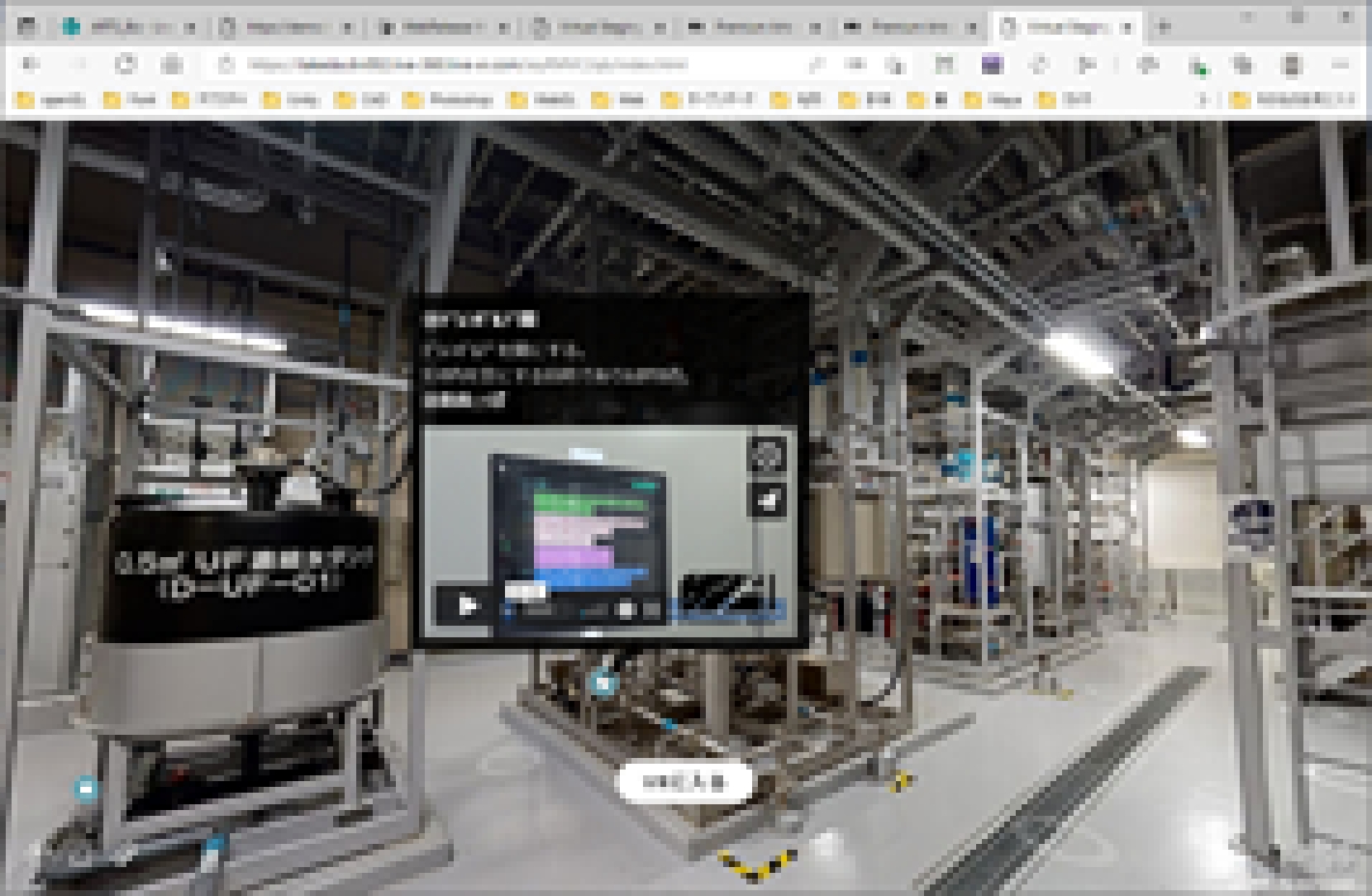Open the video settings gear icon
Viewport: 1372px width, 896px height.
click(x=767, y=455)
